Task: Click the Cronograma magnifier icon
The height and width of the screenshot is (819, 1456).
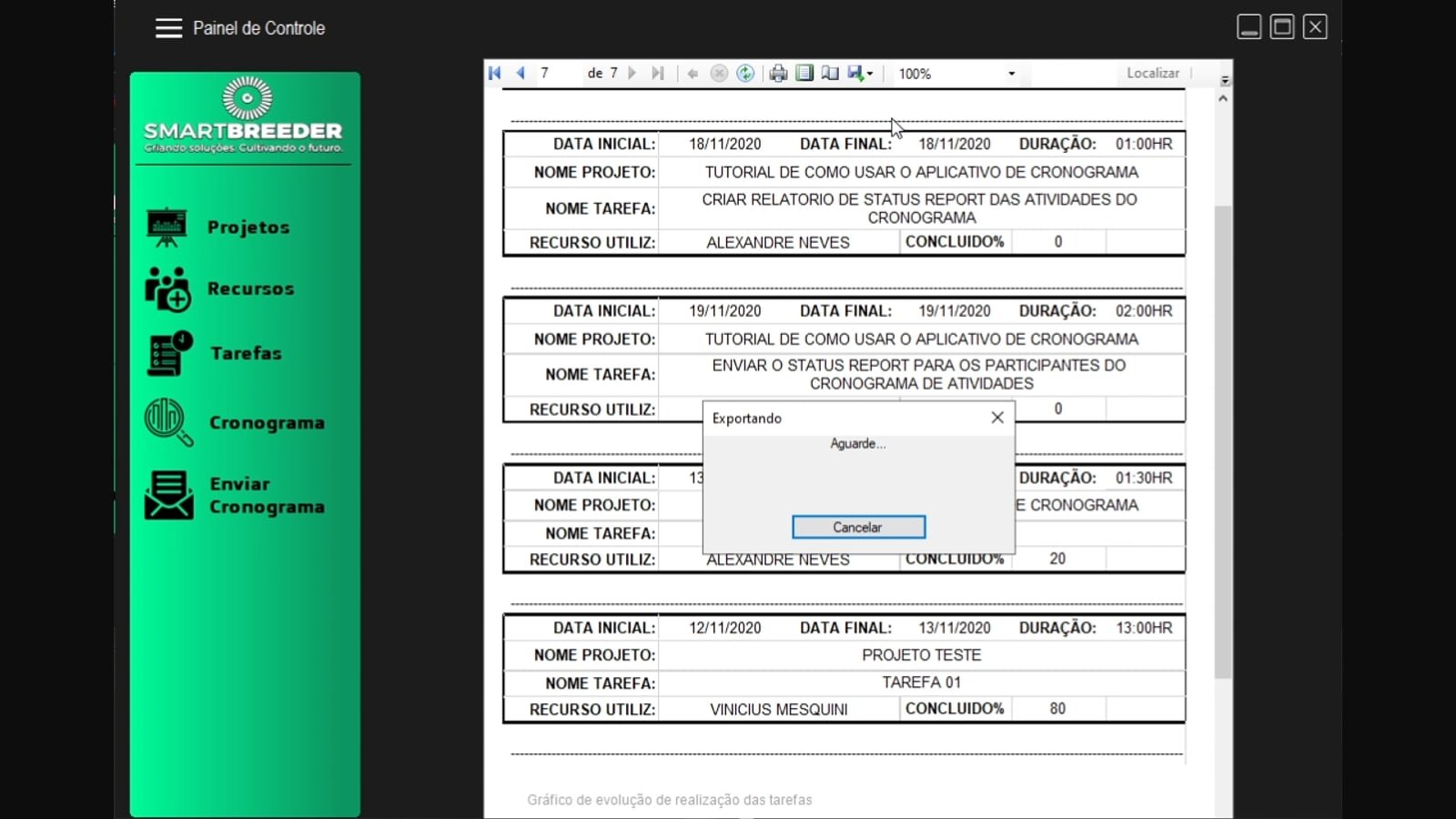Action: [x=168, y=422]
